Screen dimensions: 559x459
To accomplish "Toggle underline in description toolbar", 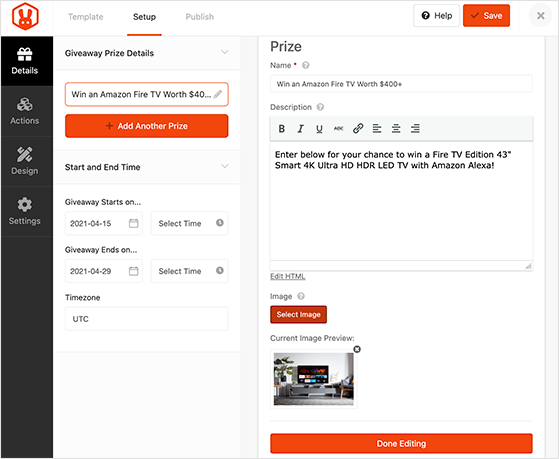I will (x=319, y=129).
